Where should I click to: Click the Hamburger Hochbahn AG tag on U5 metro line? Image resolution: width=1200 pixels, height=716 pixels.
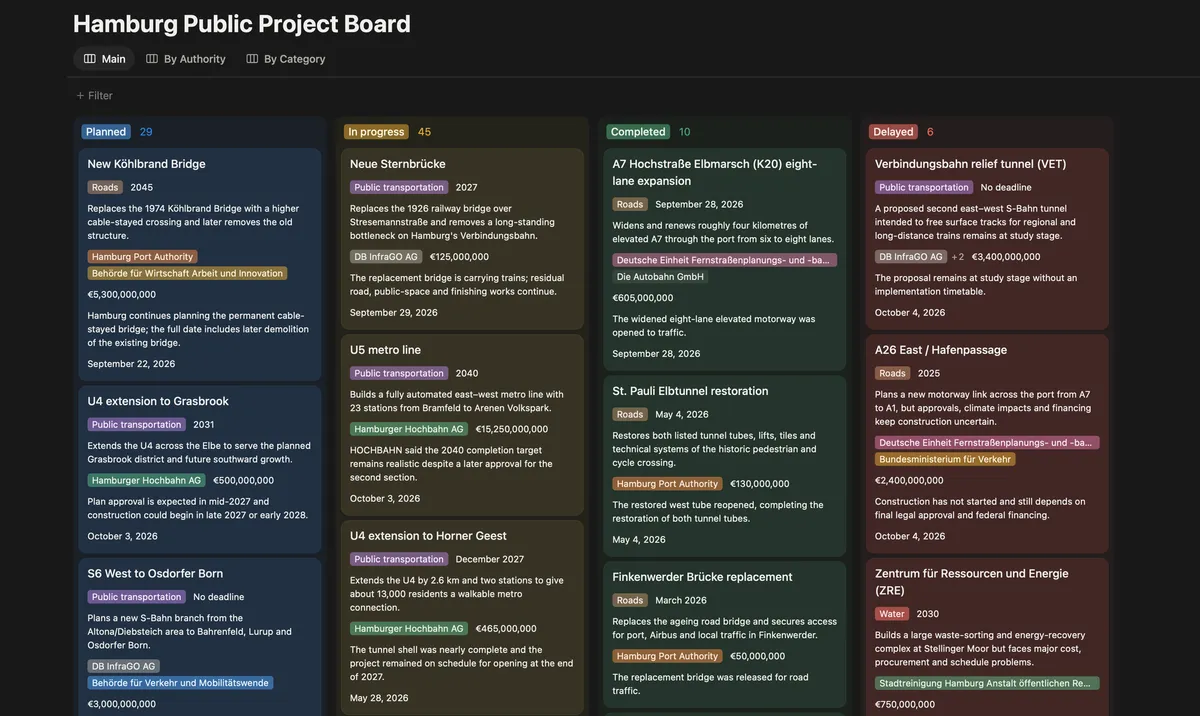coord(409,429)
